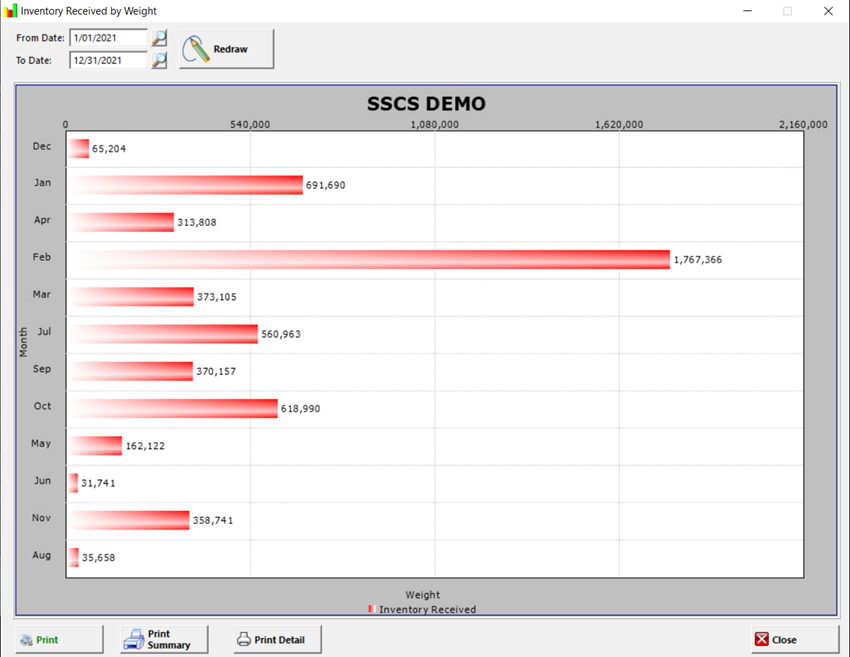Click the value label 691,690
The width and height of the screenshot is (850, 657).
tap(325, 185)
